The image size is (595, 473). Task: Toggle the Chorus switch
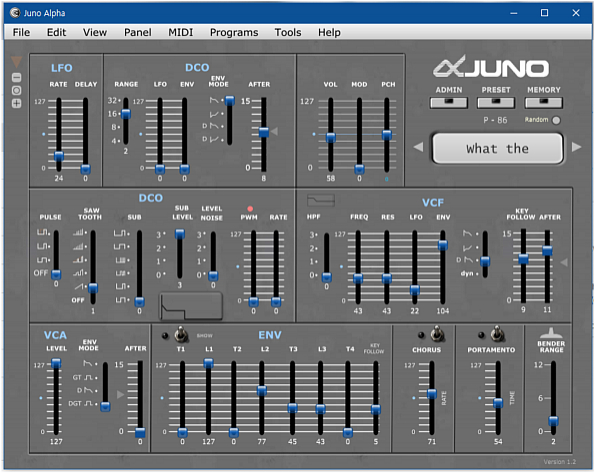[x=437, y=334]
